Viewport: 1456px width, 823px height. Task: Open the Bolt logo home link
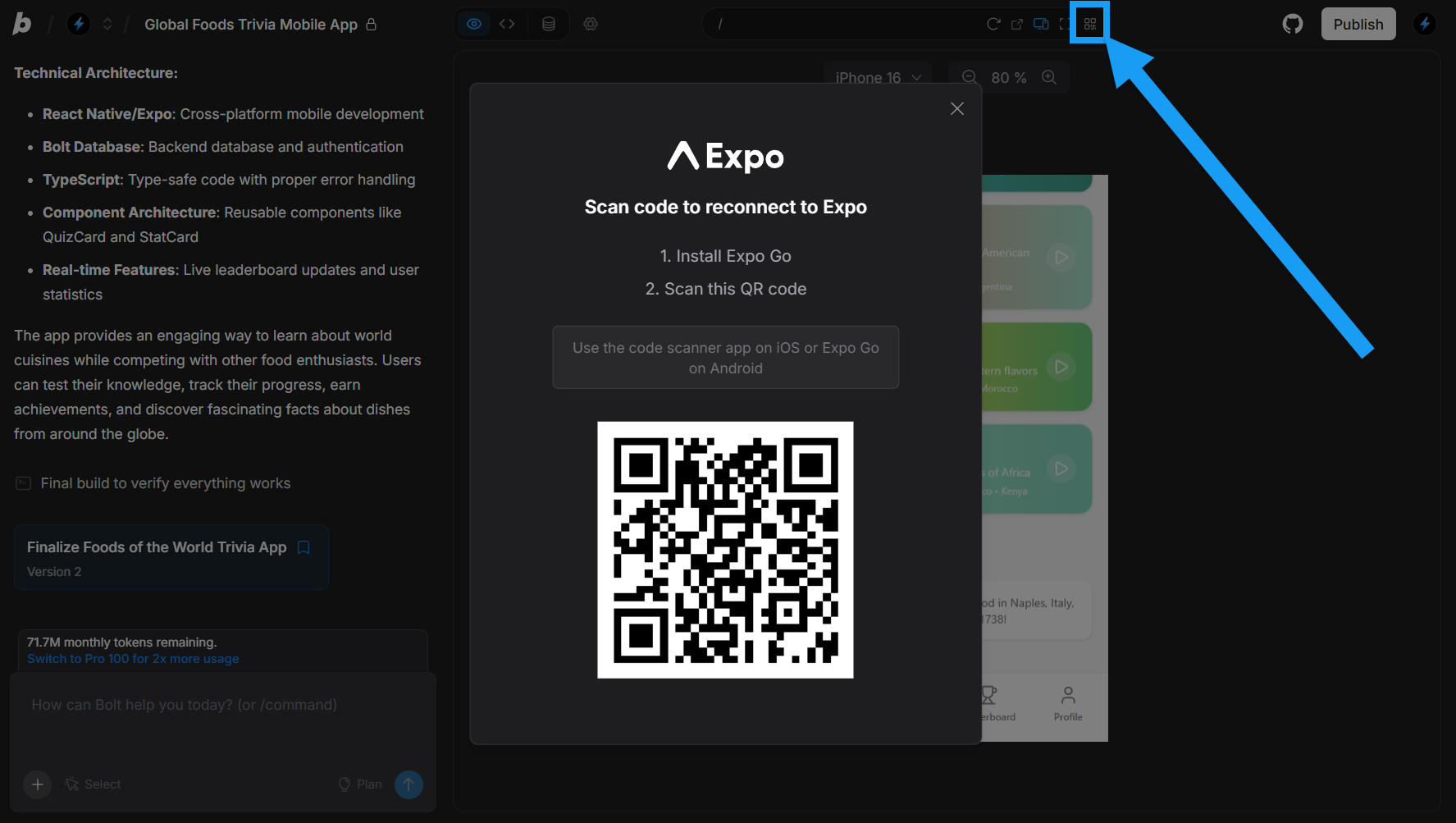click(22, 24)
